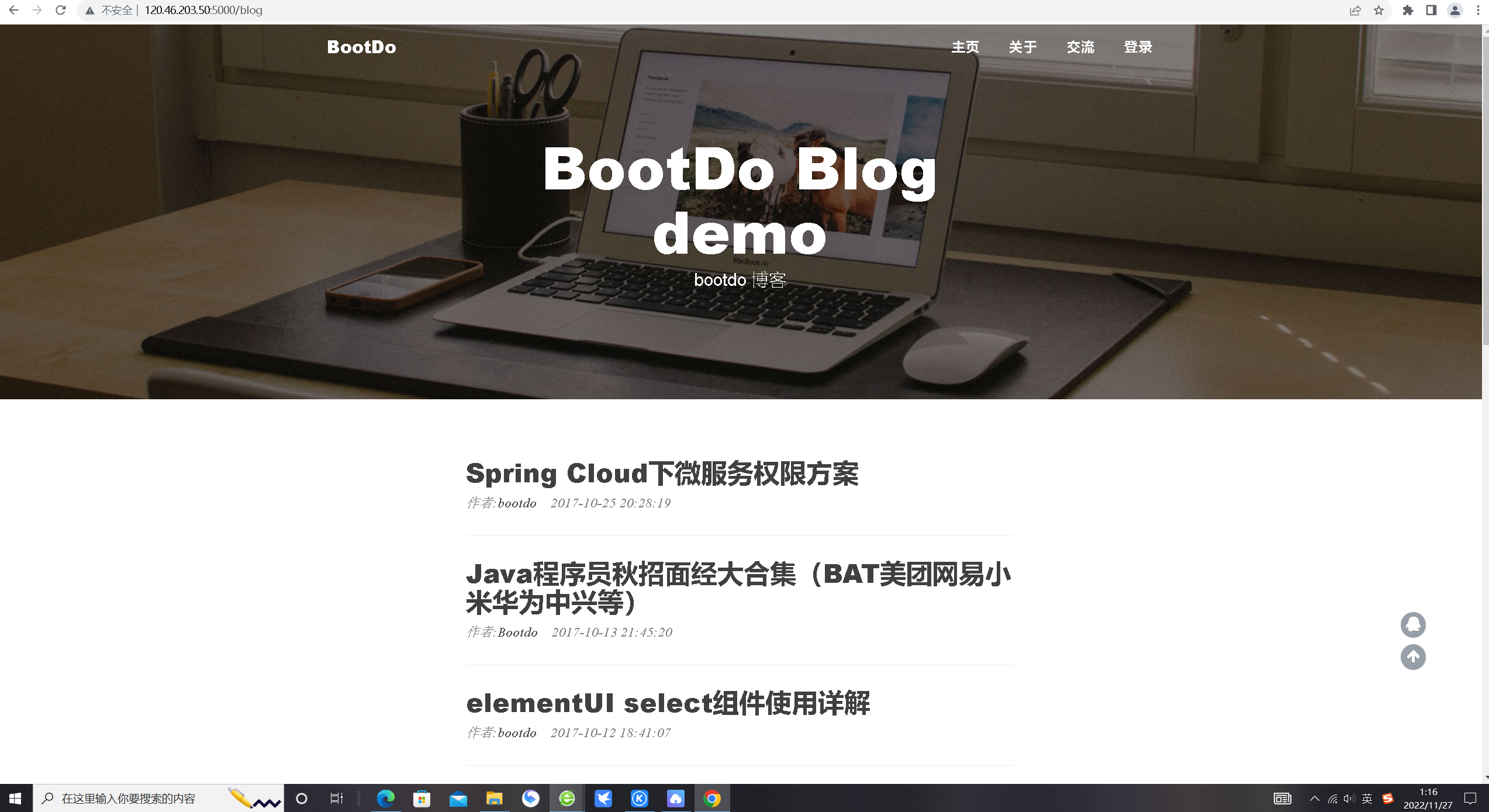Open the Spring Cloud微服务权限方案 article
The width and height of the screenshot is (1489, 812).
point(662,474)
